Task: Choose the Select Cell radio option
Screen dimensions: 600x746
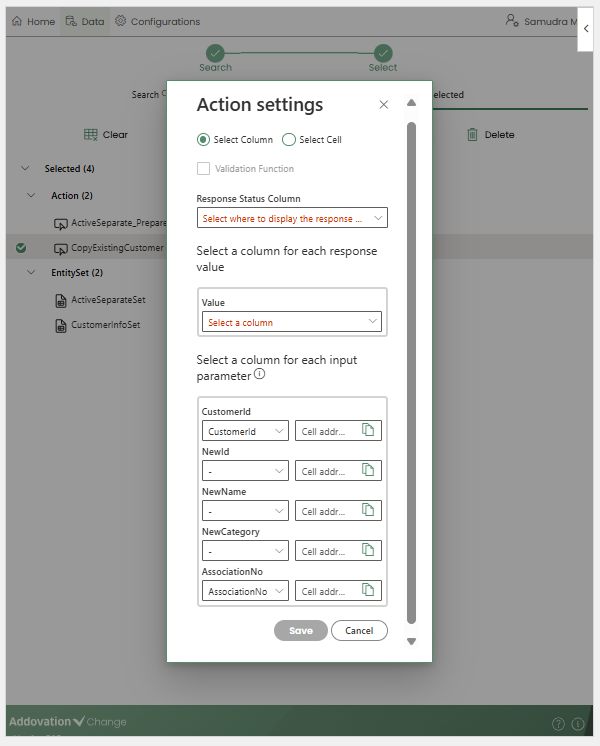Action: click(x=289, y=140)
